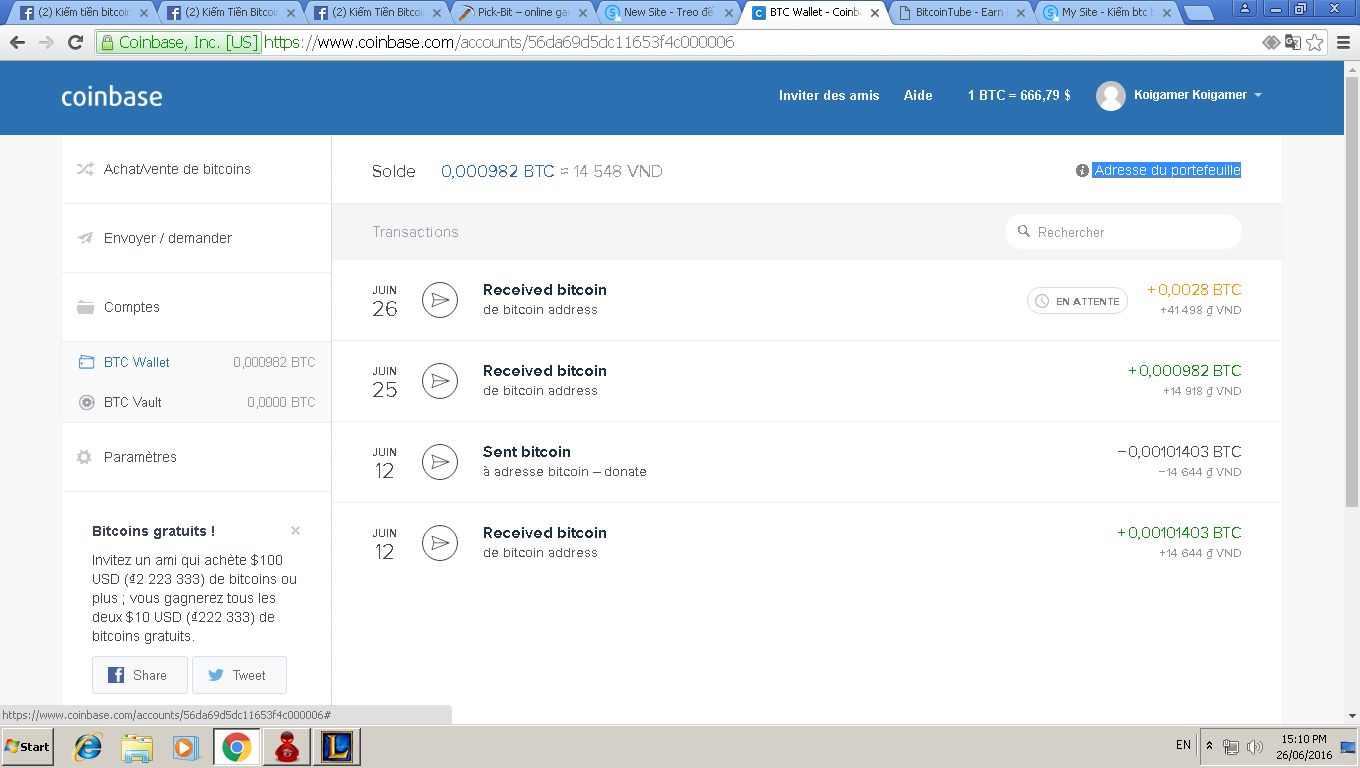Click the browser forward arrow
1360x768 pixels.
click(46, 43)
